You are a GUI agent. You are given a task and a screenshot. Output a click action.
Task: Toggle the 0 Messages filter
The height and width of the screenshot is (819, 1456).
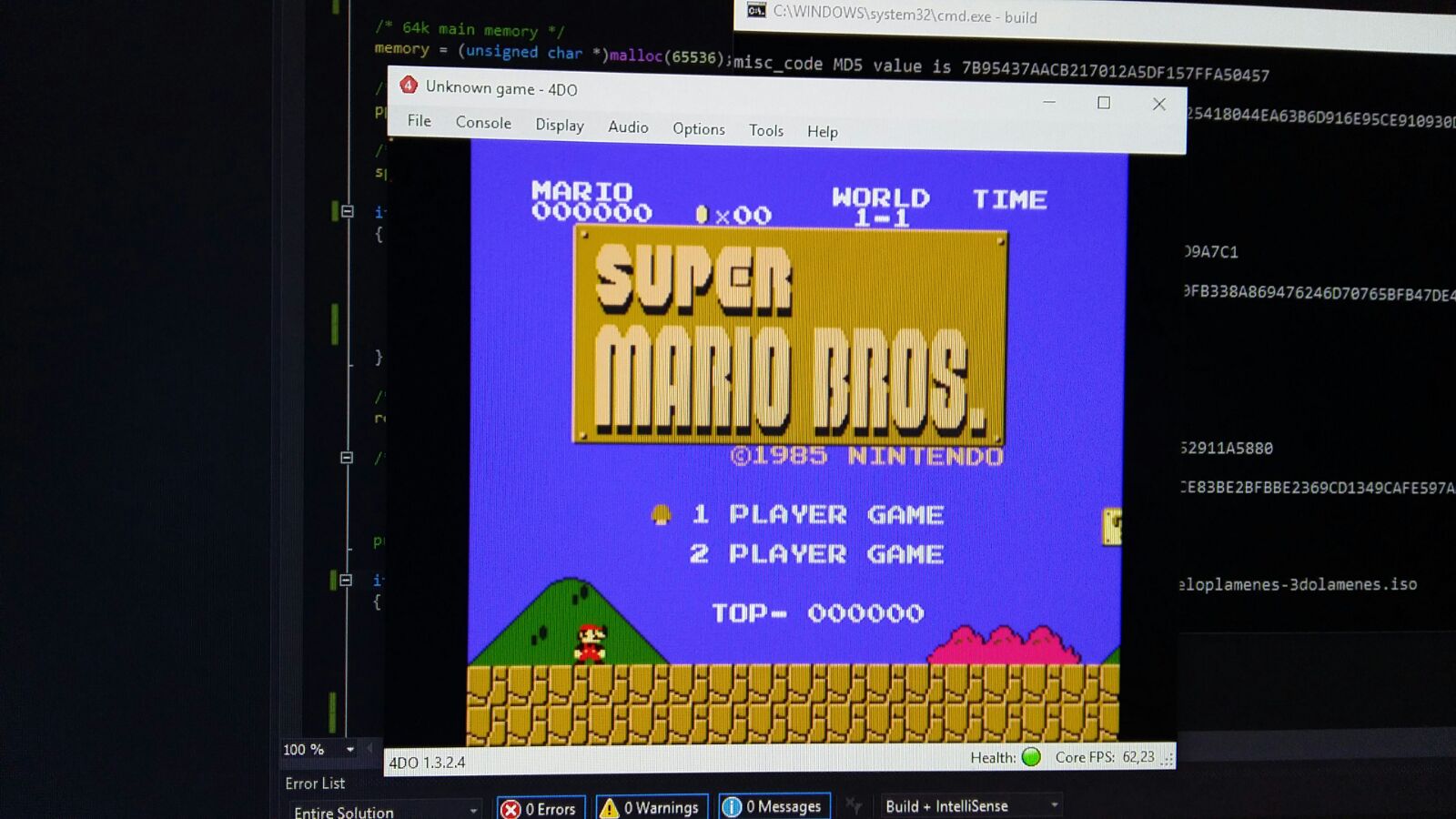tap(774, 806)
